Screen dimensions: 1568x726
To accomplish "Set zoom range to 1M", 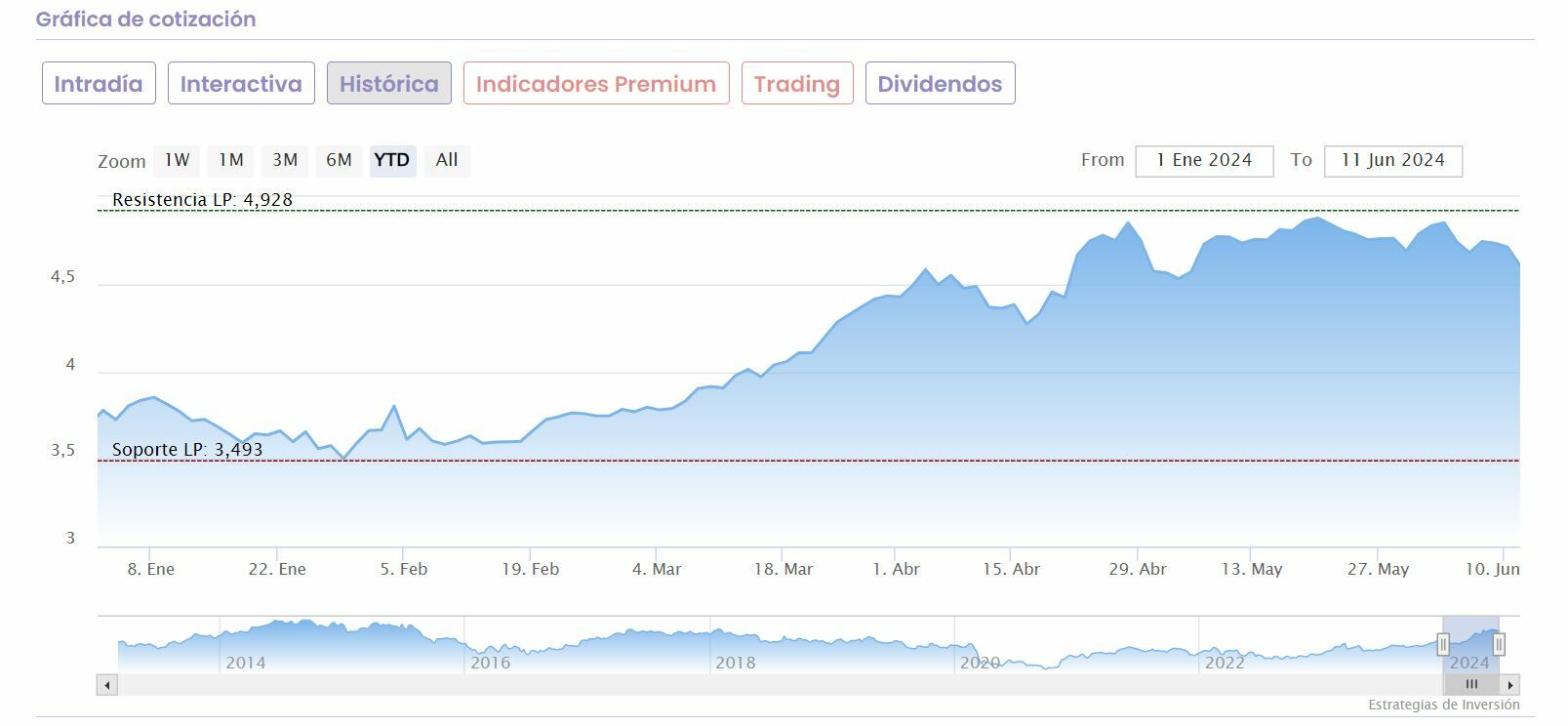I will click(x=231, y=160).
